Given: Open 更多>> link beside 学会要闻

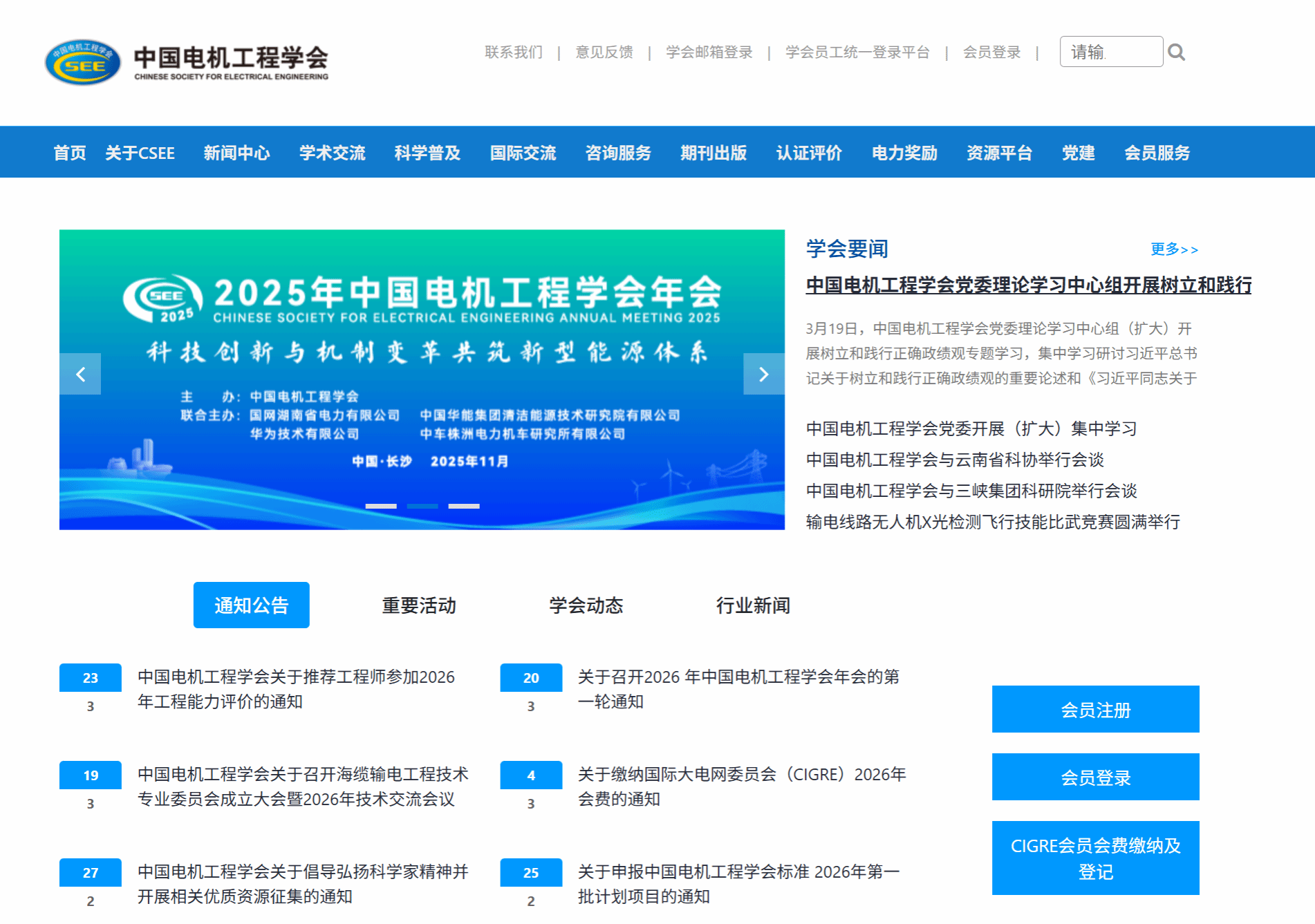Looking at the screenshot, I should (1173, 249).
